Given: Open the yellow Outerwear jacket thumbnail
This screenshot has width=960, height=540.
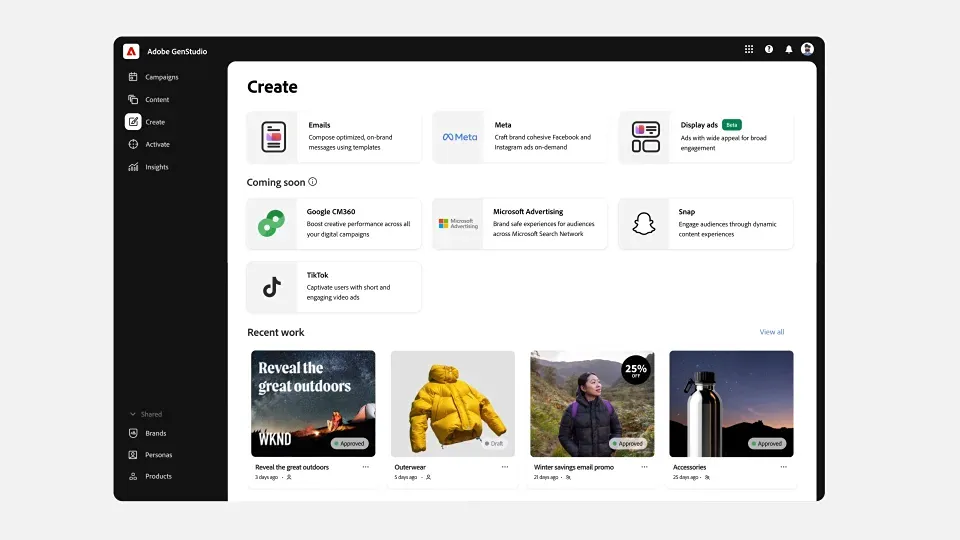Looking at the screenshot, I should coord(452,403).
